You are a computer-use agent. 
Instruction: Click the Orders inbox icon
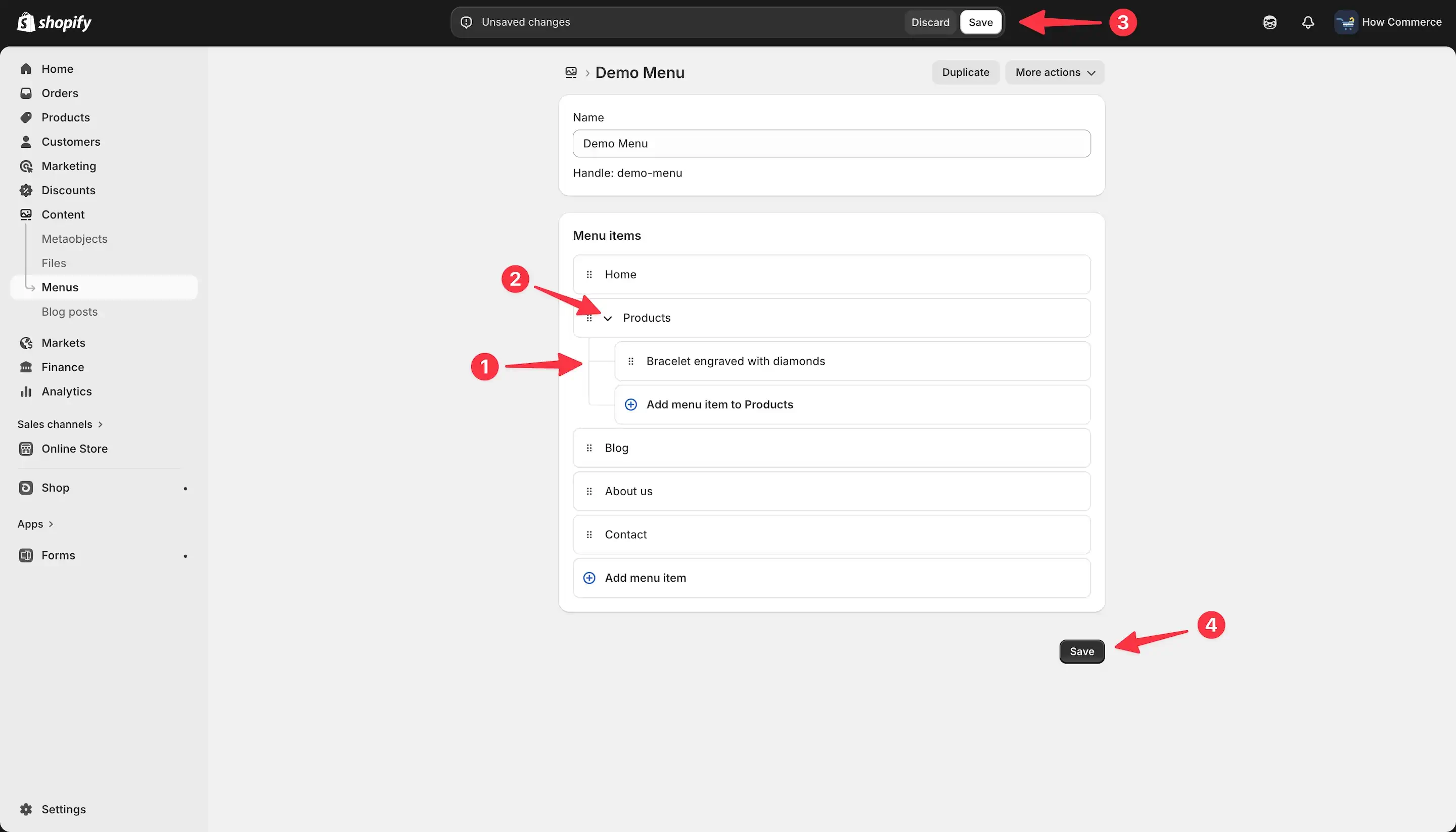26,93
